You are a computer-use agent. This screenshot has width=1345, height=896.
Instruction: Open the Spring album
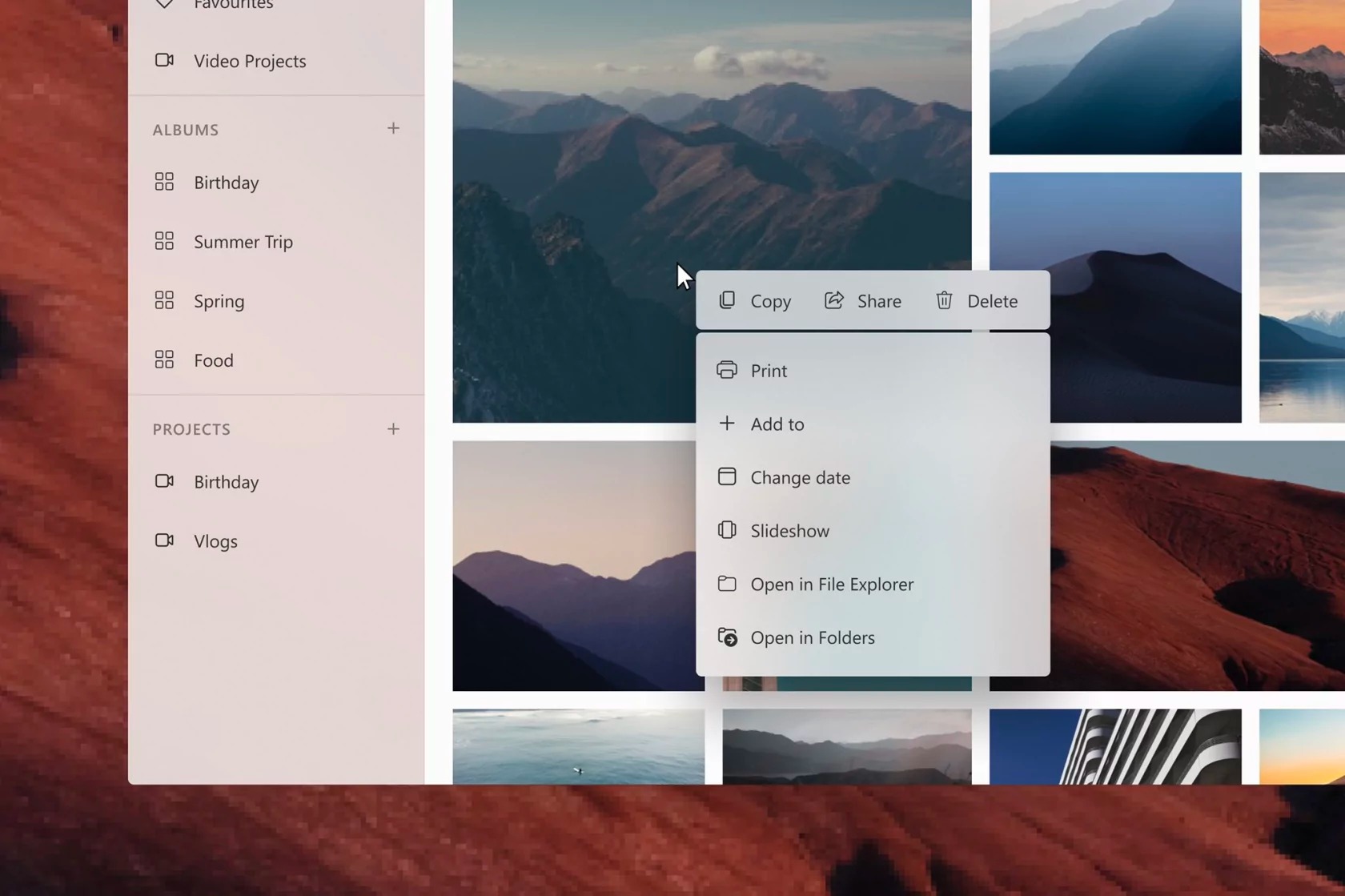[x=219, y=301]
